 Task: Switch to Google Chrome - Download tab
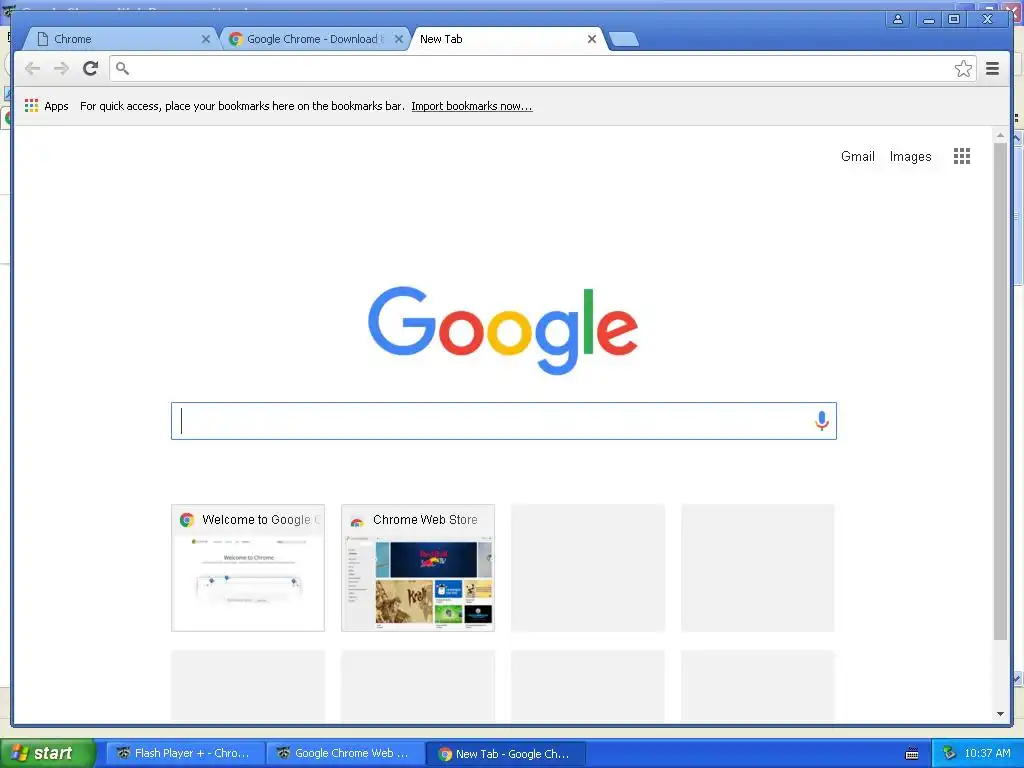(x=316, y=39)
